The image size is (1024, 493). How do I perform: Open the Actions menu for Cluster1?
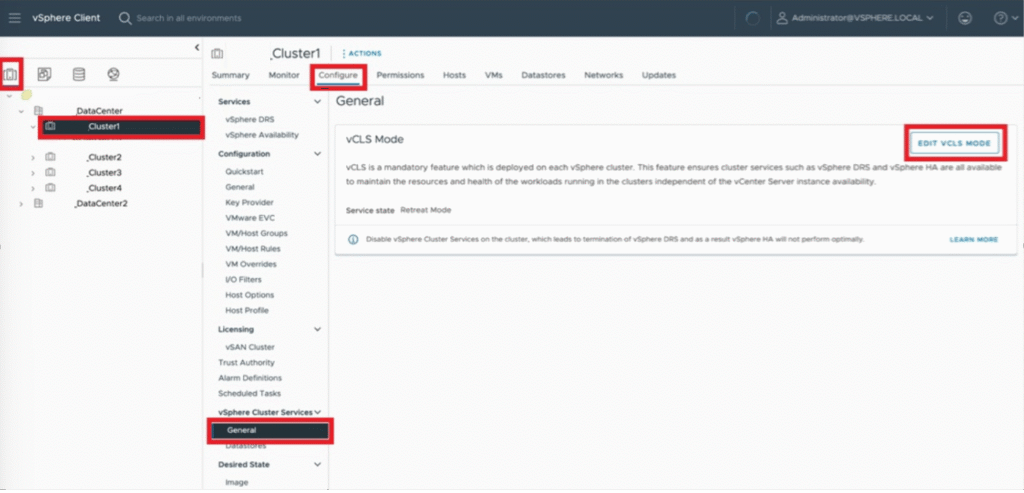(362, 54)
